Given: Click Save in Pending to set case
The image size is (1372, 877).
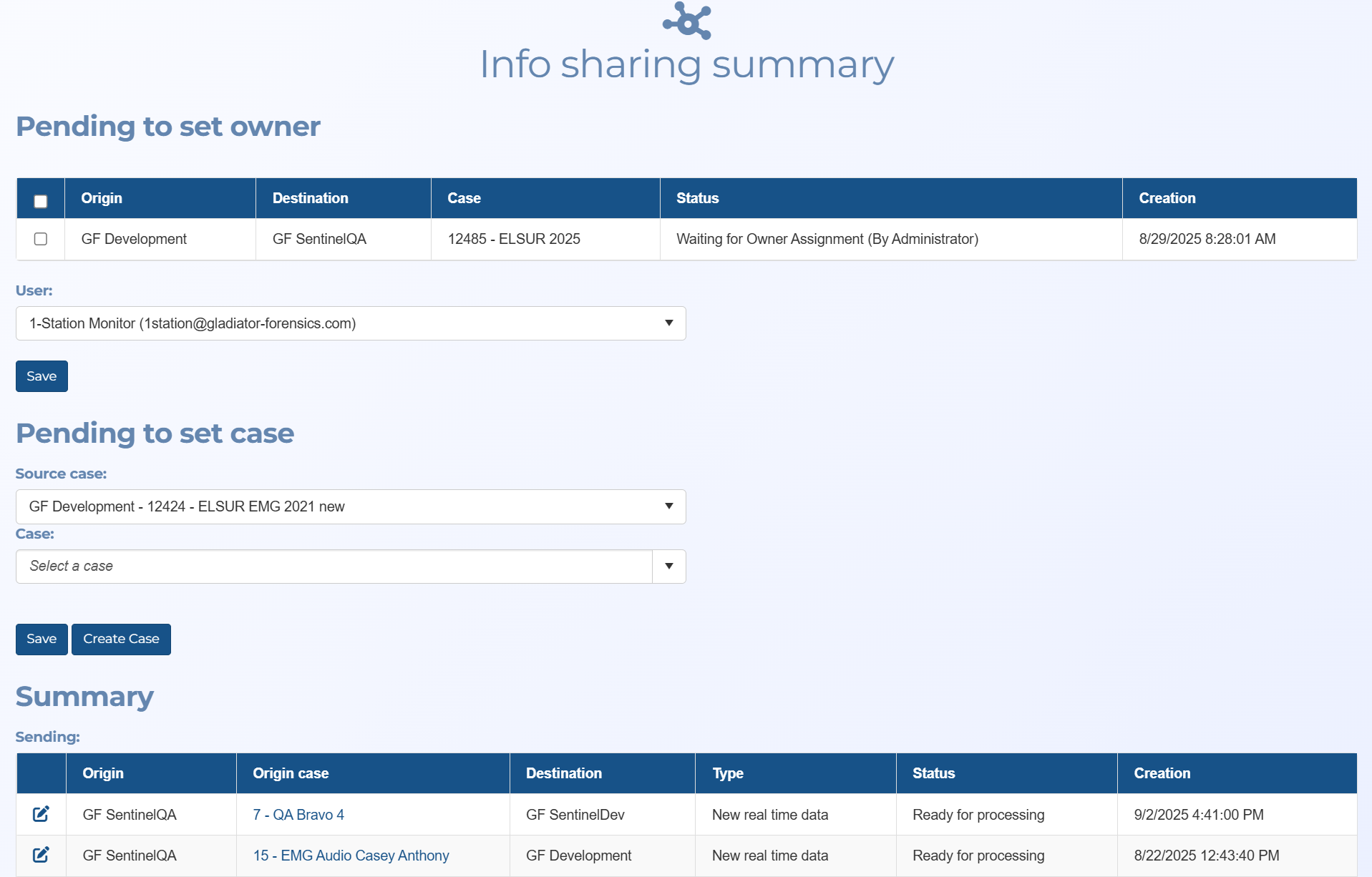Looking at the screenshot, I should pyautogui.click(x=42, y=639).
